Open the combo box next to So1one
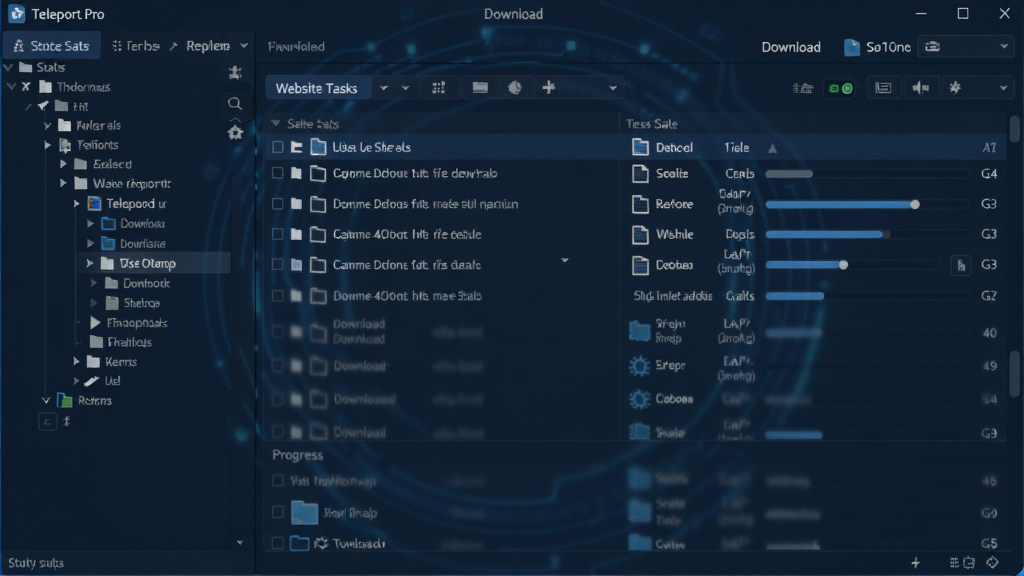This screenshot has width=1024, height=576. pyautogui.click(x=967, y=47)
